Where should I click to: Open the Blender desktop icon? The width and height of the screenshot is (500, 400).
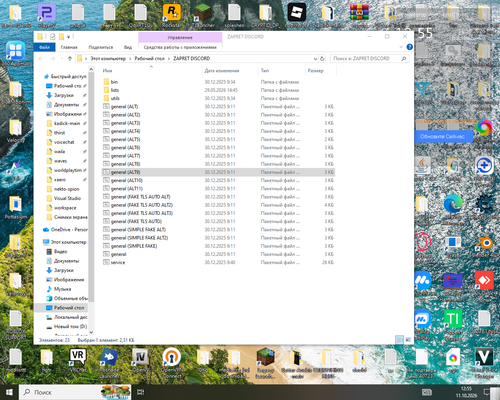point(484,242)
